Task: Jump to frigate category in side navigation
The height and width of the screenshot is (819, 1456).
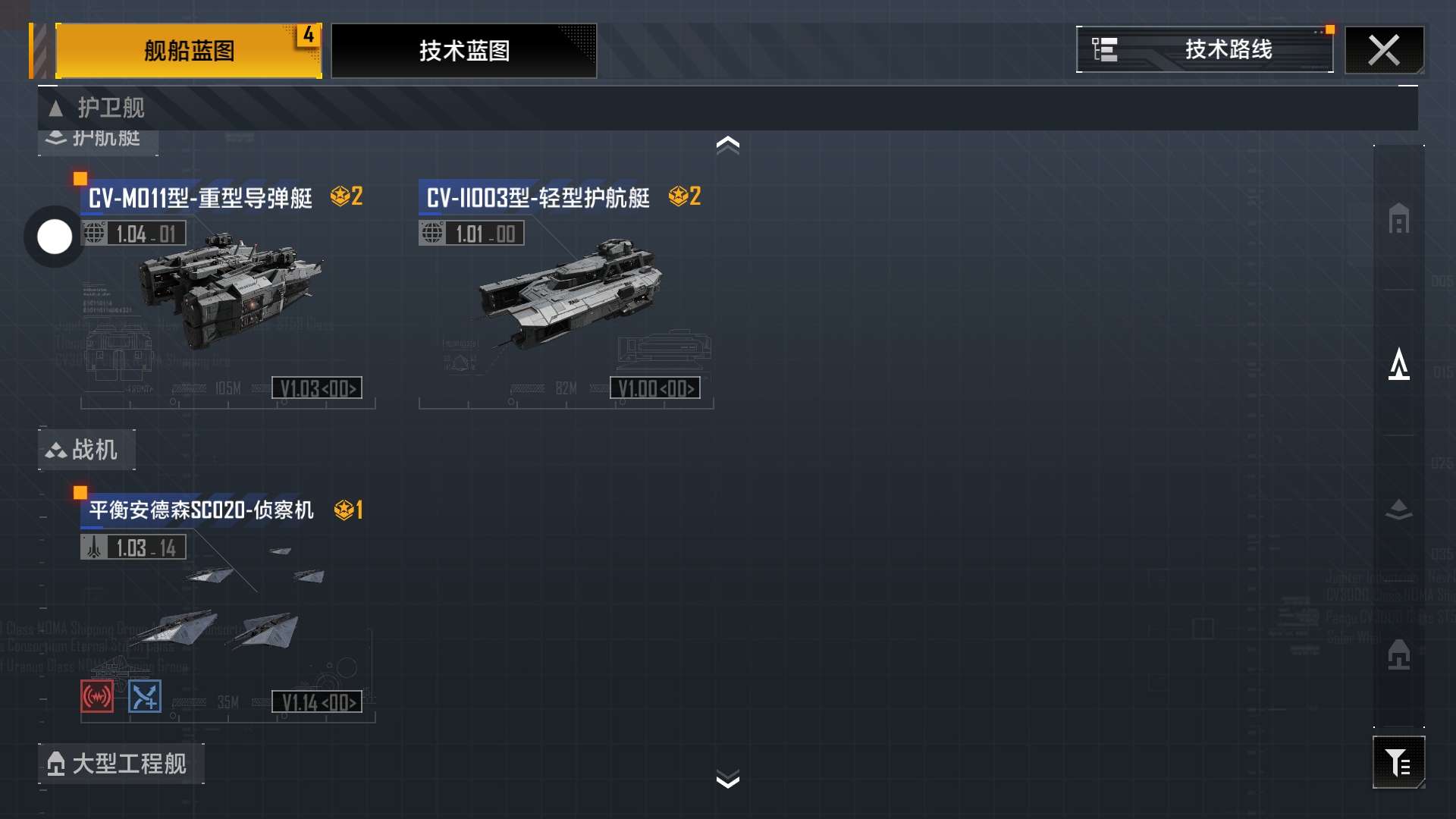Action: pos(1398,365)
